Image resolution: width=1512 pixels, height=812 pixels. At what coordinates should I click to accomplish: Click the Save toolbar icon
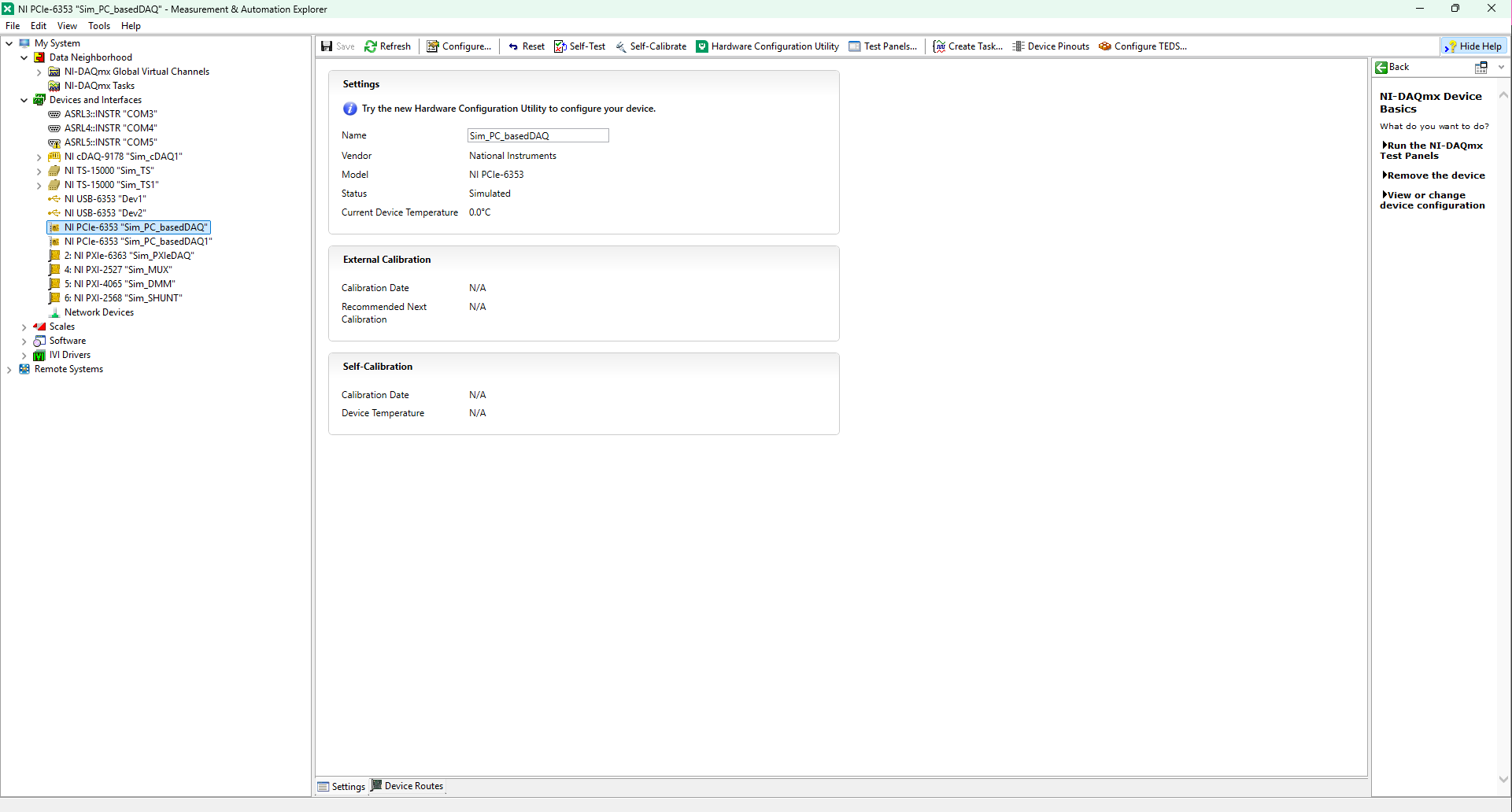(x=327, y=46)
